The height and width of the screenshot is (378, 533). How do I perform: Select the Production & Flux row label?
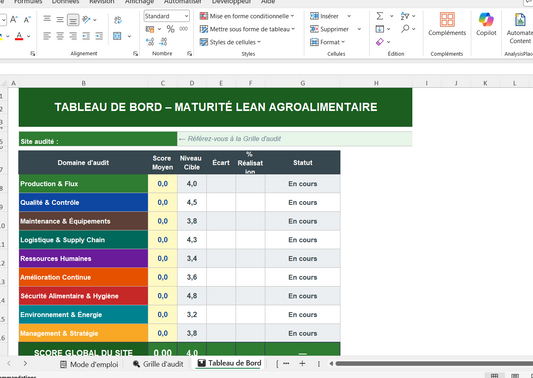coord(83,184)
